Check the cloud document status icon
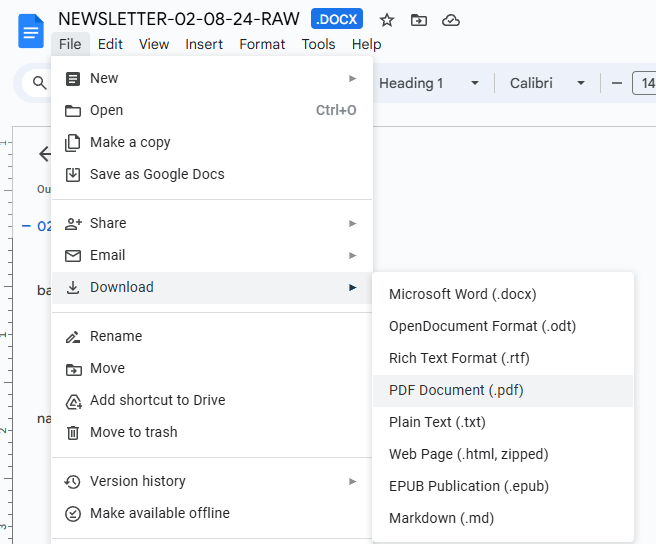This screenshot has width=656, height=544. click(x=451, y=20)
